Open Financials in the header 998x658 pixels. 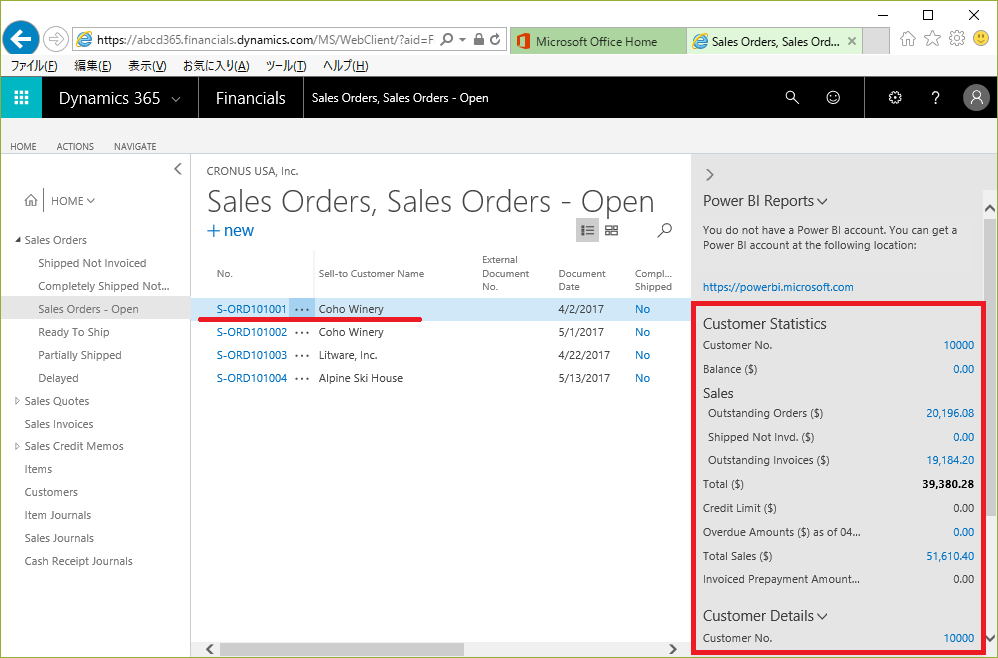tap(251, 98)
